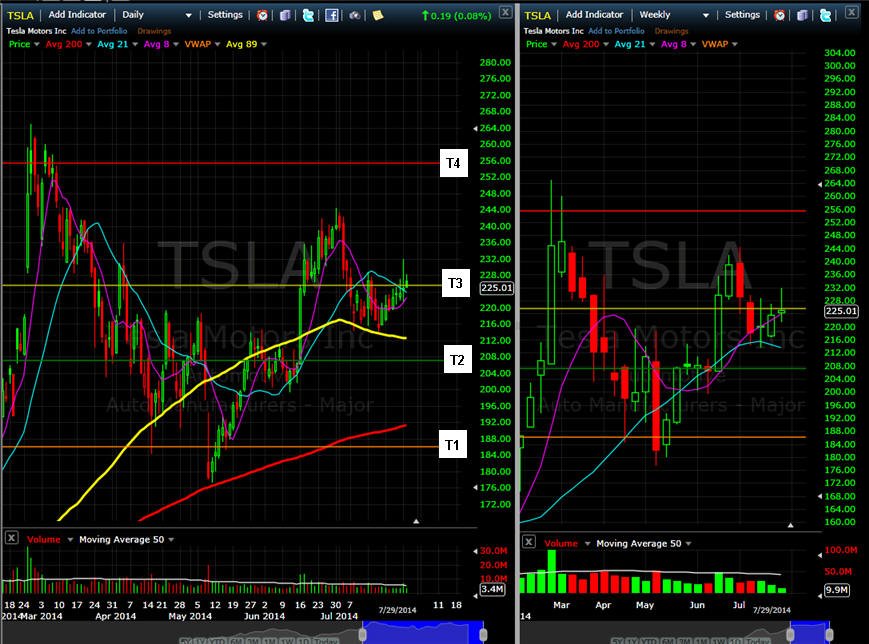Click the 3.4M volume value on Daily chart

click(492, 589)
